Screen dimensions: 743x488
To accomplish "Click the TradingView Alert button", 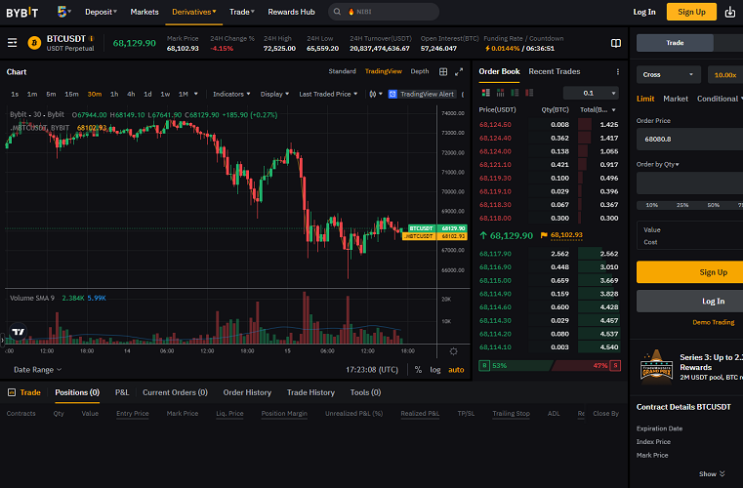I will tap(422, 94).
